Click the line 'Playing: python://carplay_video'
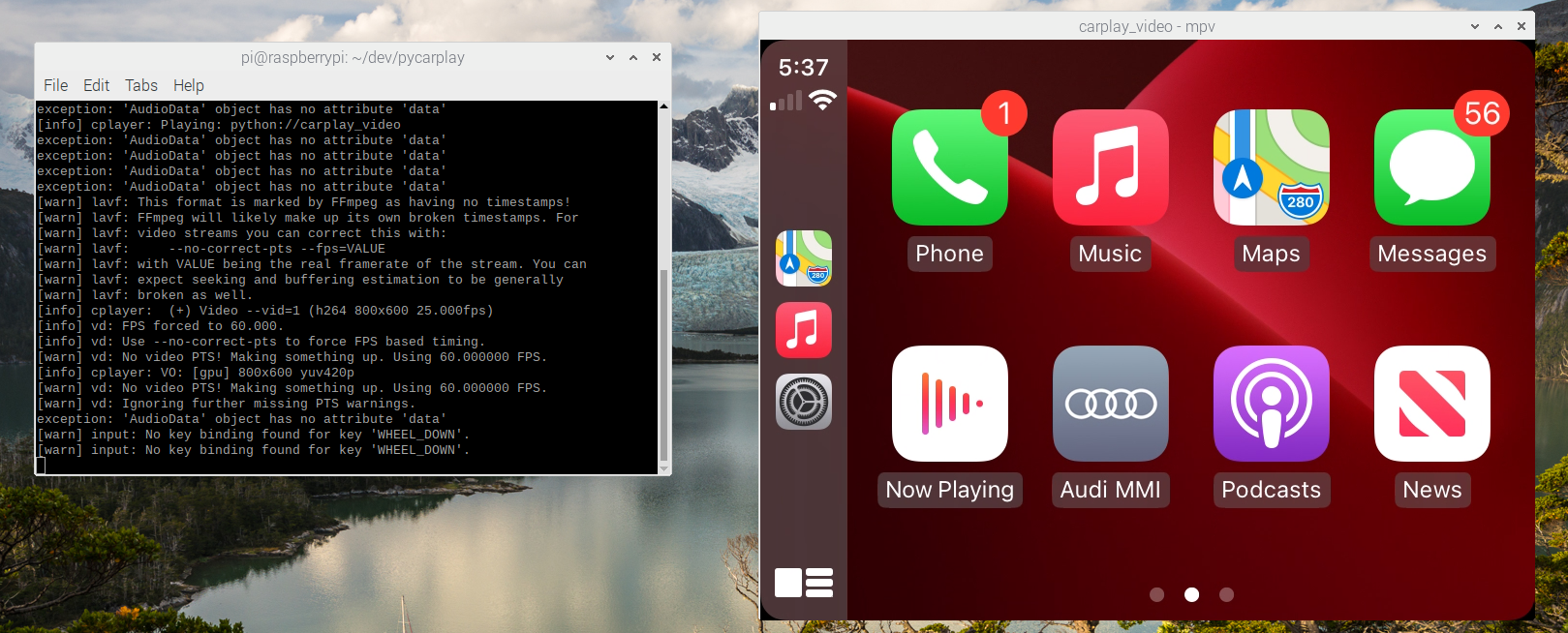This screenshot has width=1568, height=633. (219, 125)
